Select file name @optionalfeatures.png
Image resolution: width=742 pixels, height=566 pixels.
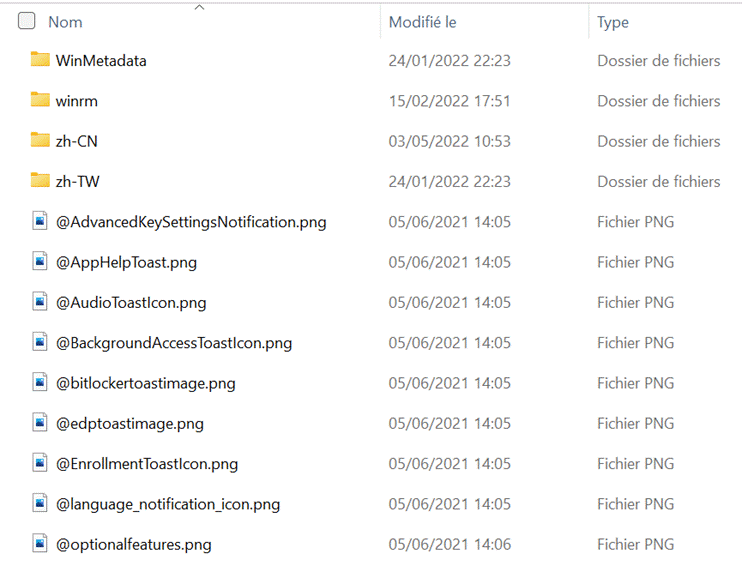[133, 544]
